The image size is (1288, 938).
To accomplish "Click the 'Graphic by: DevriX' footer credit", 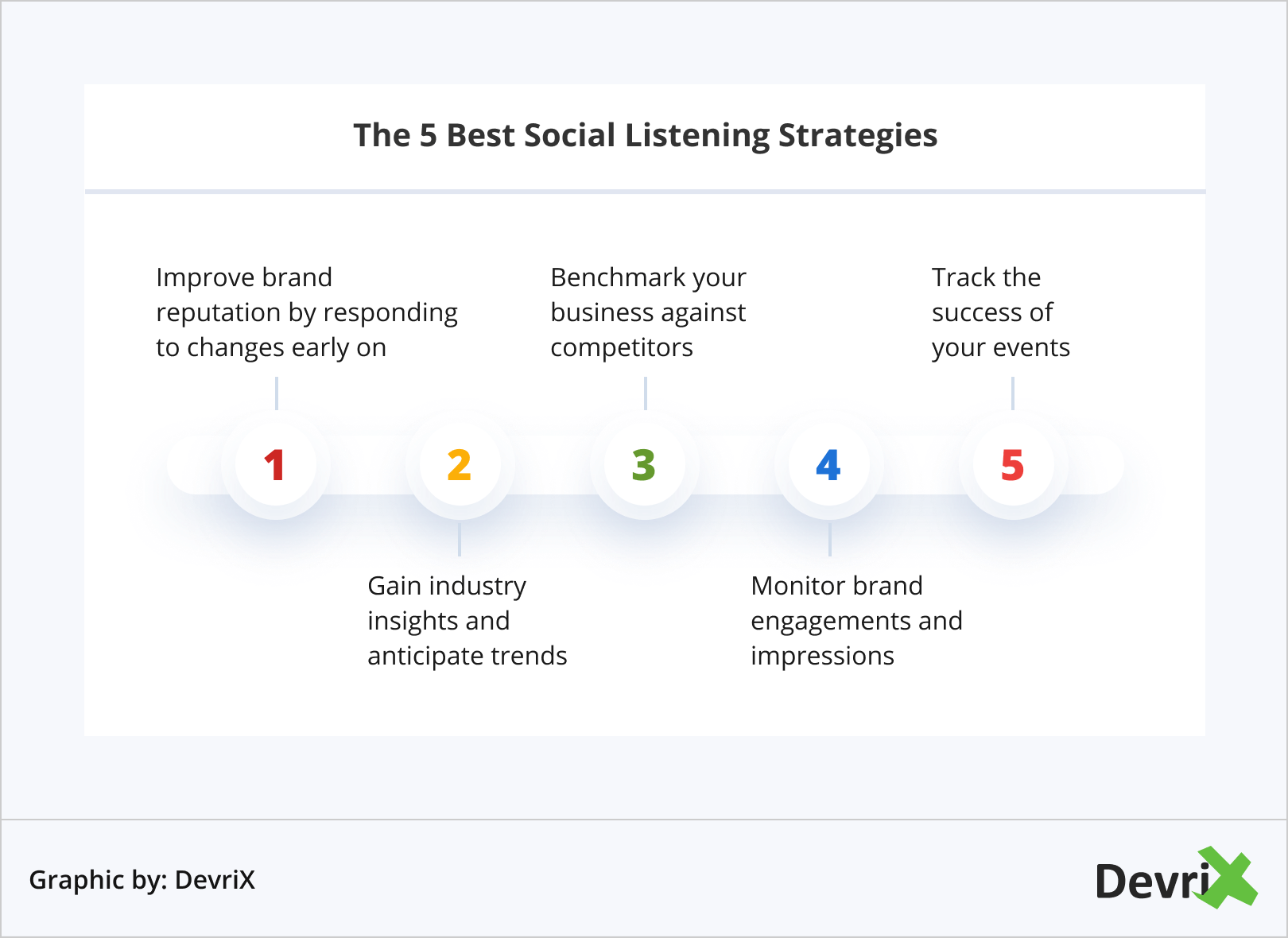I will (142, 880).
